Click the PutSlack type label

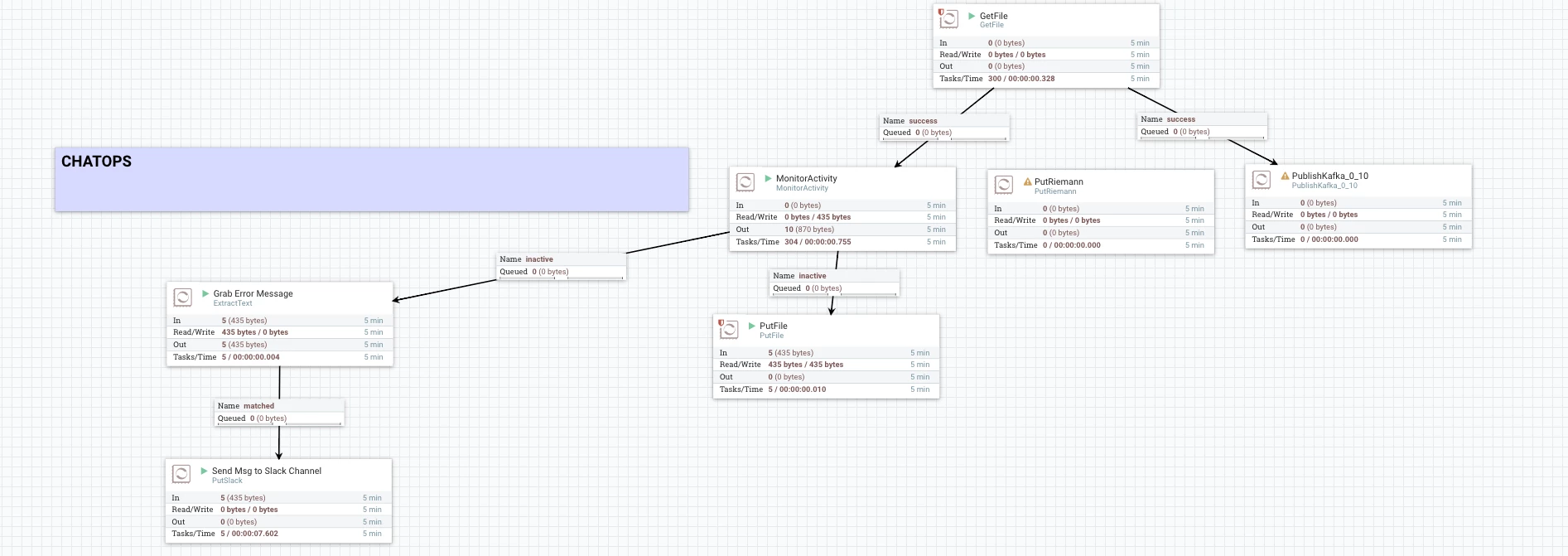pyautogui.click(x=227, y=481)
